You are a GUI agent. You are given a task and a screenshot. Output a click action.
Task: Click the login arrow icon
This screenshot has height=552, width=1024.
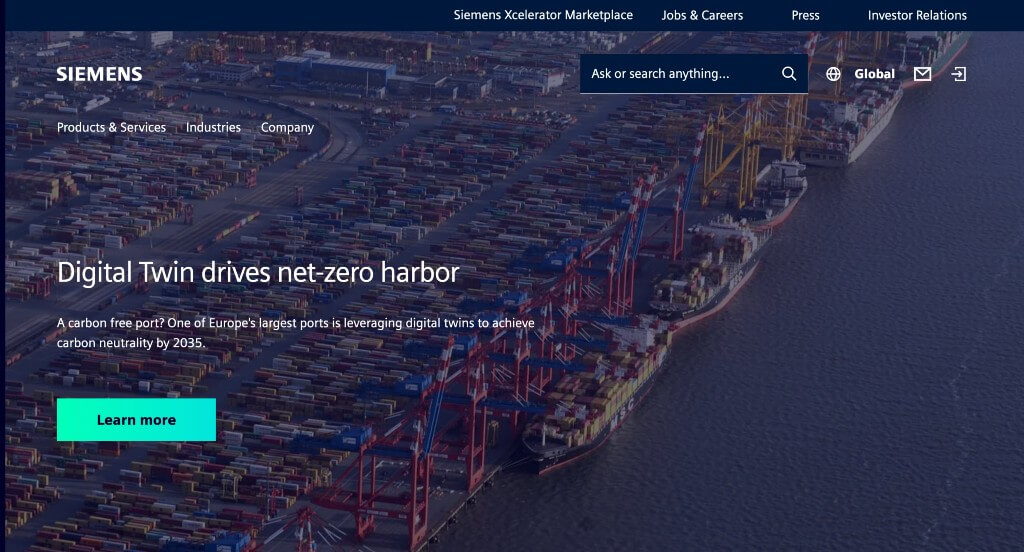pos(959,74)
